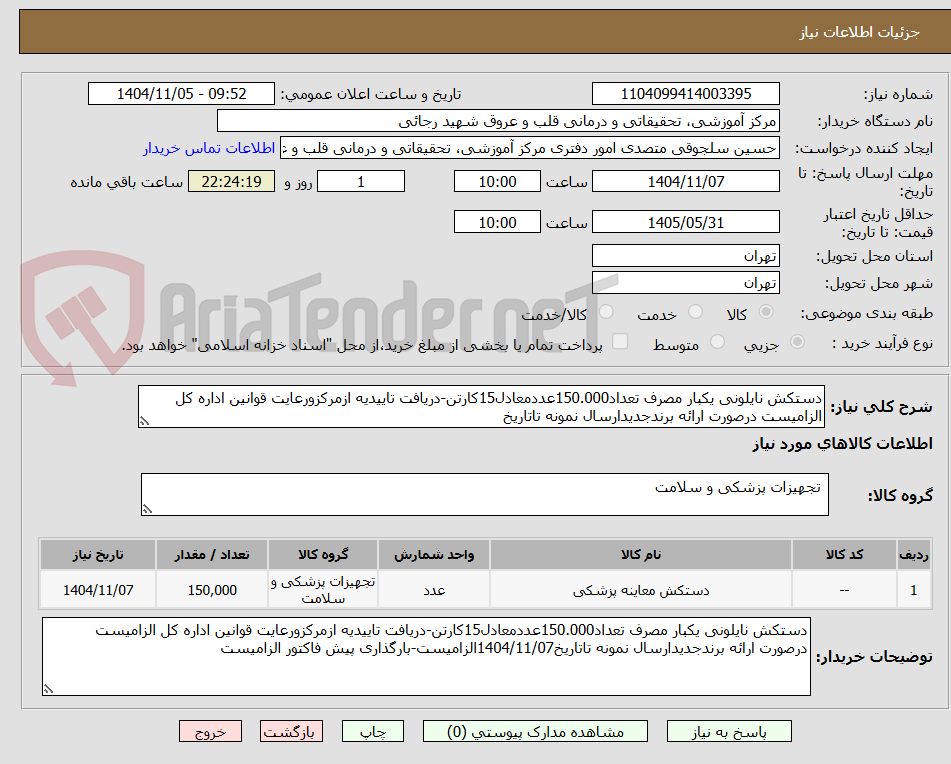This screenshot has width=951, height=764.
Task: Click the 'ساعت باقی مانده' label
Action: (126, 183)
